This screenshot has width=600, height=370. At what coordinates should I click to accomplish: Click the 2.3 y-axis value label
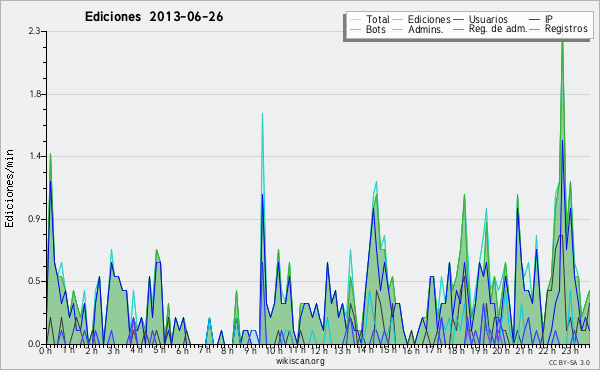pyautogui.click(x=34, y=31)
